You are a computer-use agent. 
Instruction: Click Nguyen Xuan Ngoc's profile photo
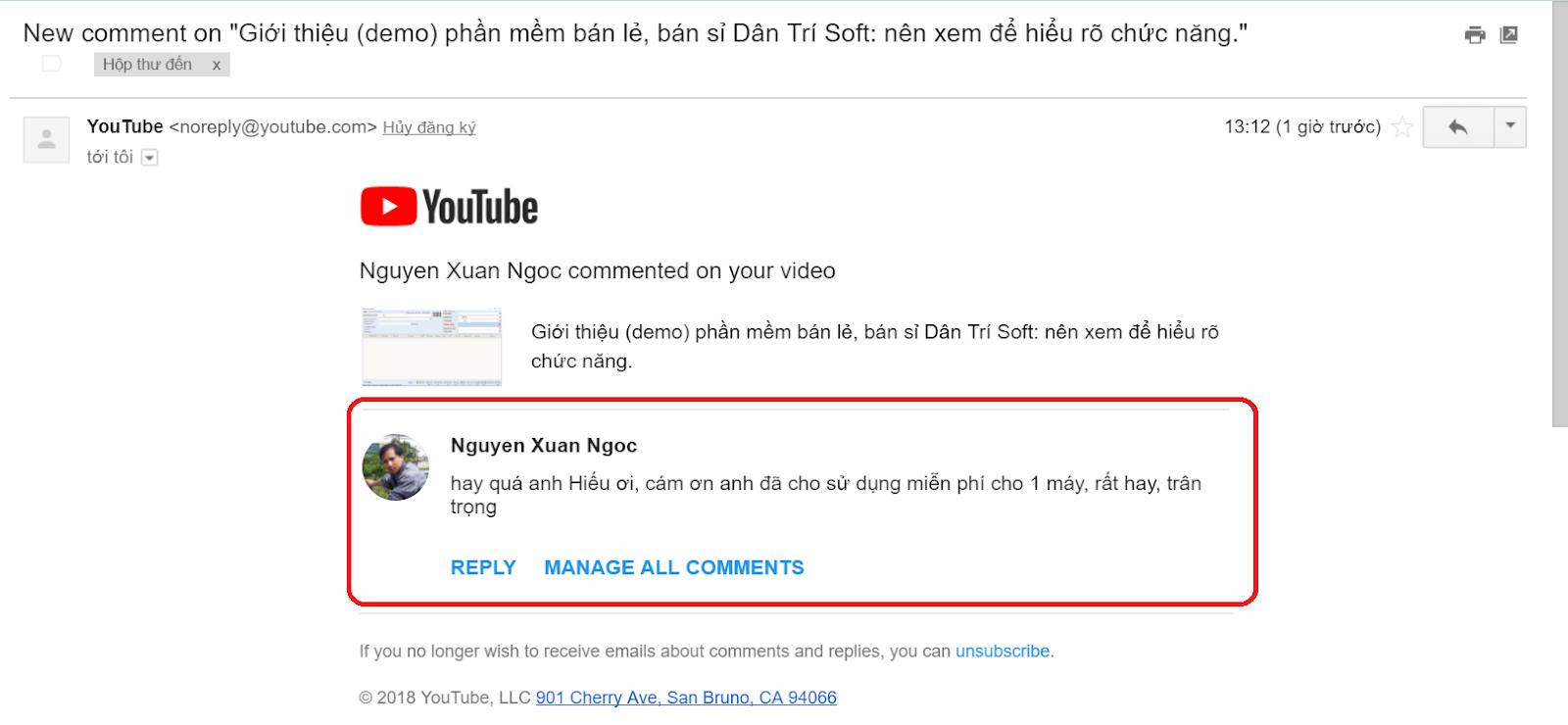coord(396,467)
